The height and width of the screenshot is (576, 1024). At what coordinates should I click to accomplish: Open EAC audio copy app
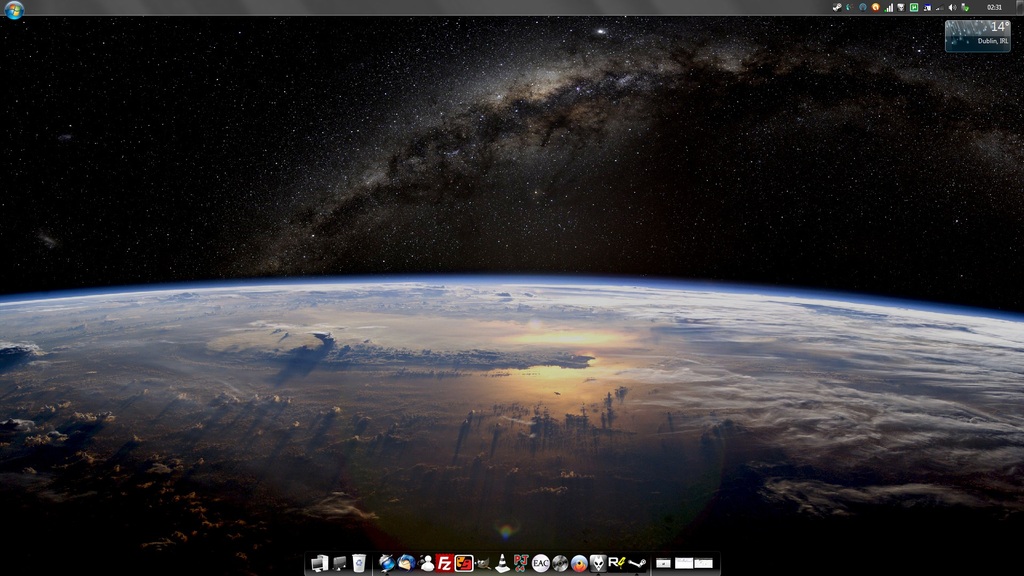541,564
